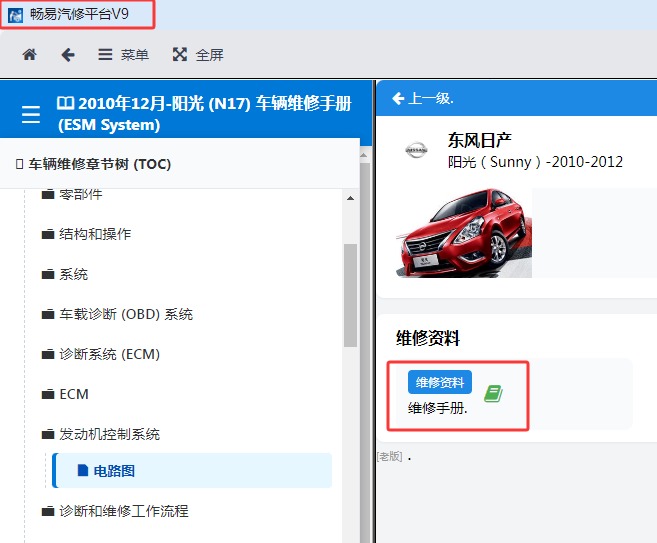Click folder icon next to 诊断系统 (ECM)
This screenshot has width=657, height=543.
[48, 354]
